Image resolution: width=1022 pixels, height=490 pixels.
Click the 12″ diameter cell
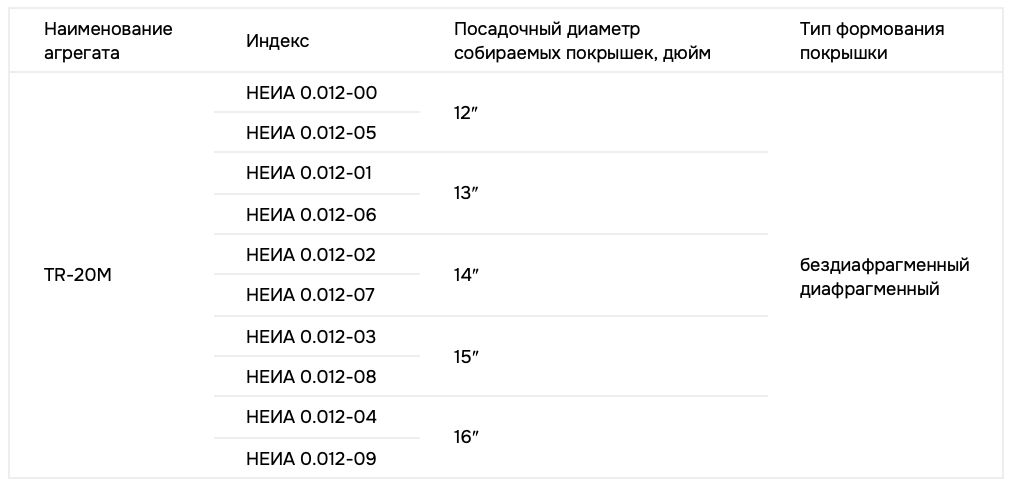click(x=466, y=113)
